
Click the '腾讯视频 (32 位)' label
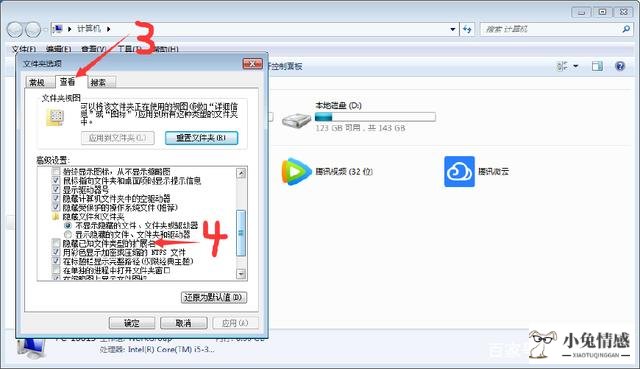click(344, 171)
